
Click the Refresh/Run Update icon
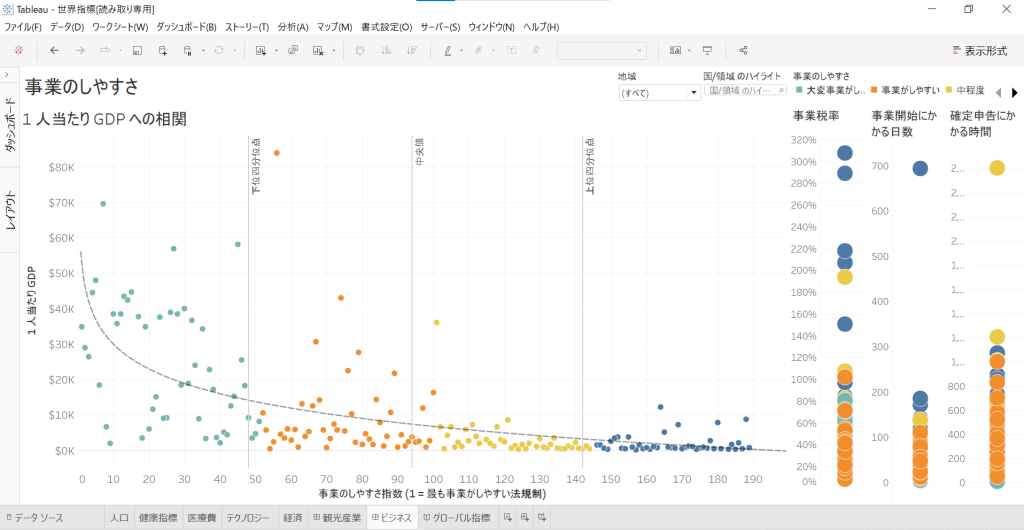point(219,50)
